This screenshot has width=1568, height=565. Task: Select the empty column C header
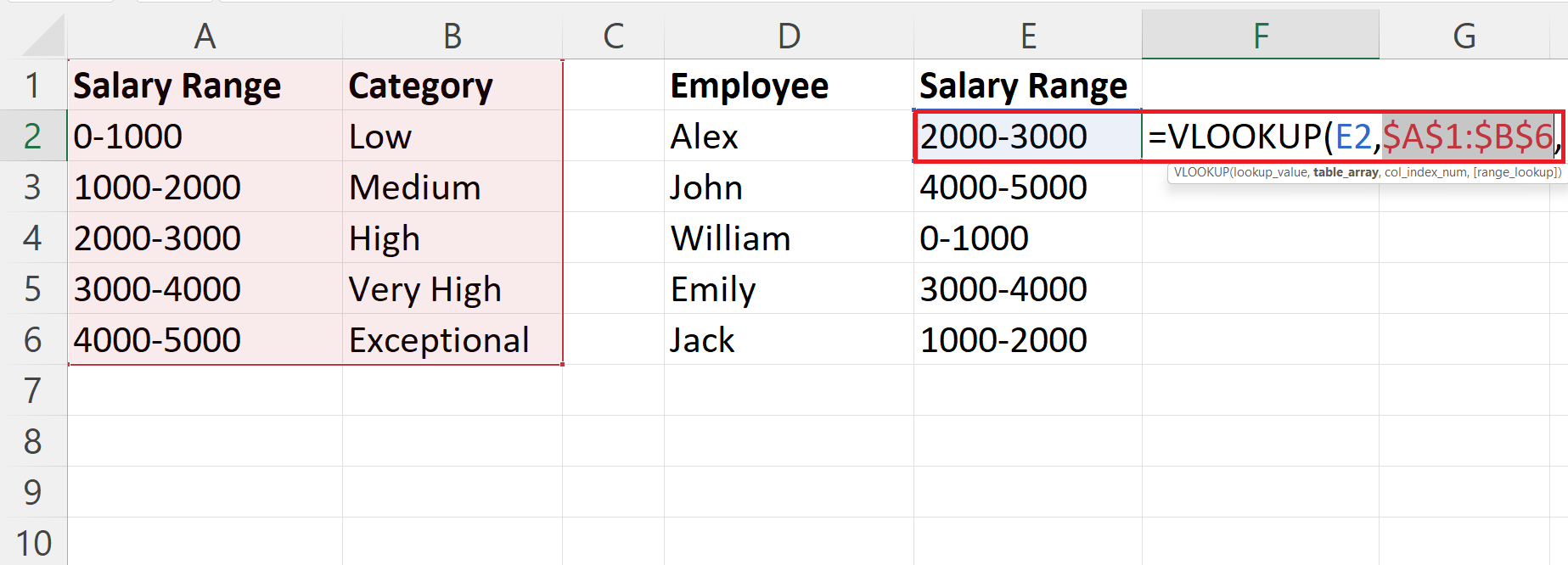tap(613, 36)
